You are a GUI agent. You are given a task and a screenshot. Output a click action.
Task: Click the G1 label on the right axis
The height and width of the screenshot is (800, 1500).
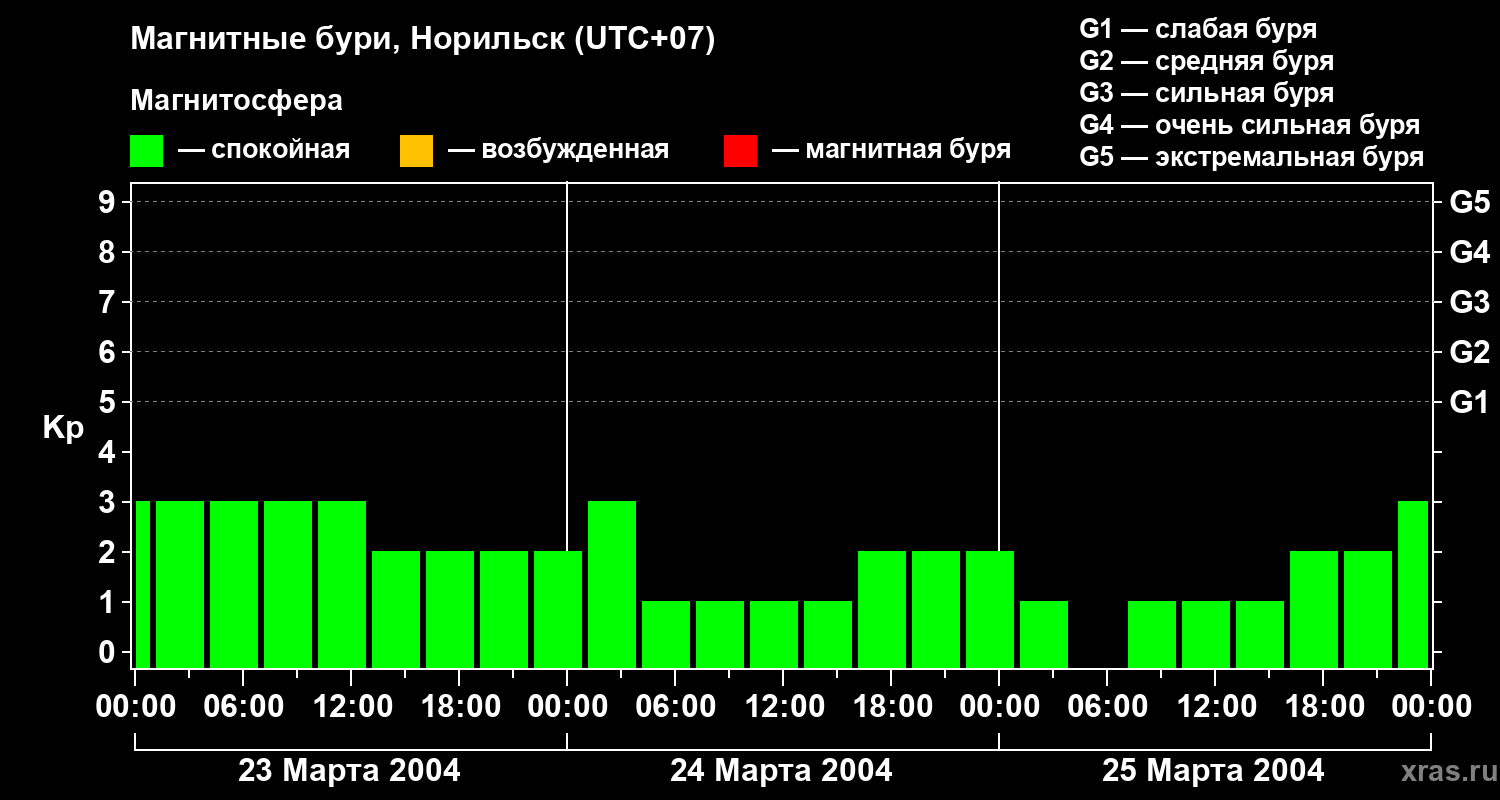pos(1470,402)
